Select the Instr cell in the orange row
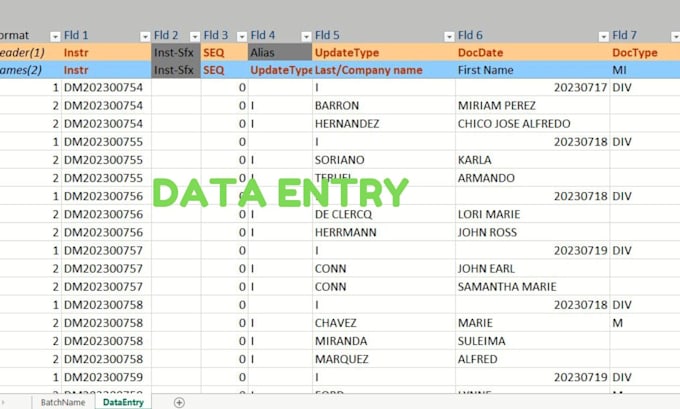The width and height of the screenshot is (680, 409). pyautogui.click(x=106, y=52)
